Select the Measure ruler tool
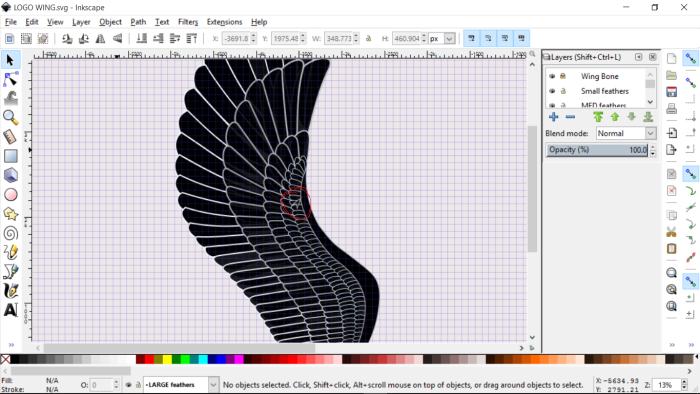The height and width of the screenshot is (394, 700). pyautogui.click(x=10, y=137)
